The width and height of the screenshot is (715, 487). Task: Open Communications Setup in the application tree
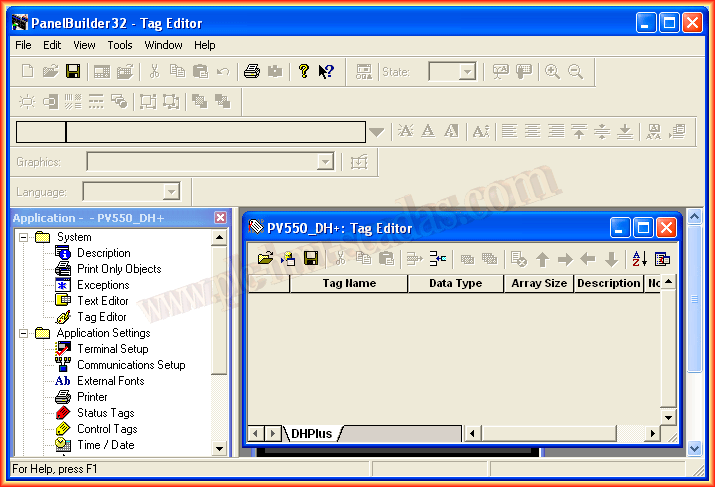(131, 365)
